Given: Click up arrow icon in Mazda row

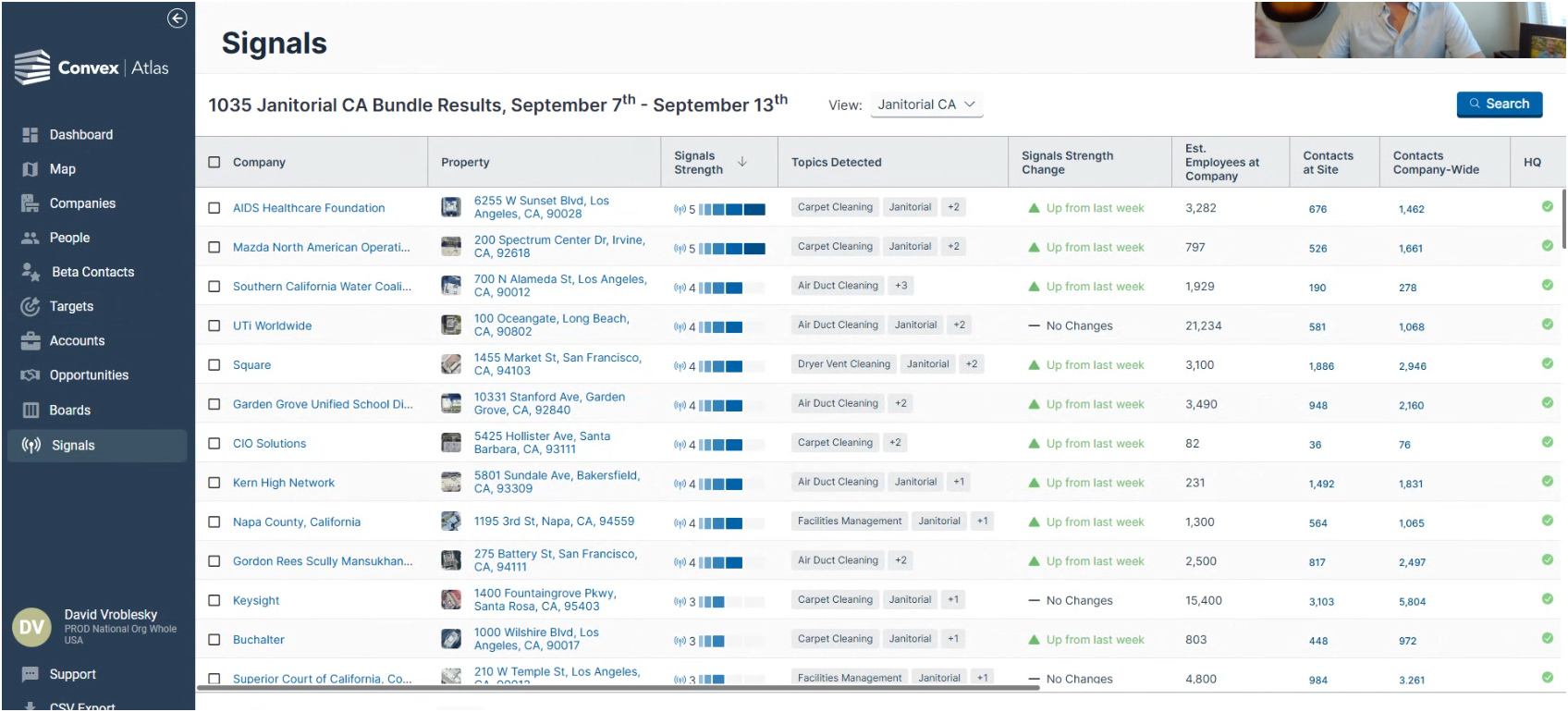Looking at the screenshot, I should (1035, 248).
